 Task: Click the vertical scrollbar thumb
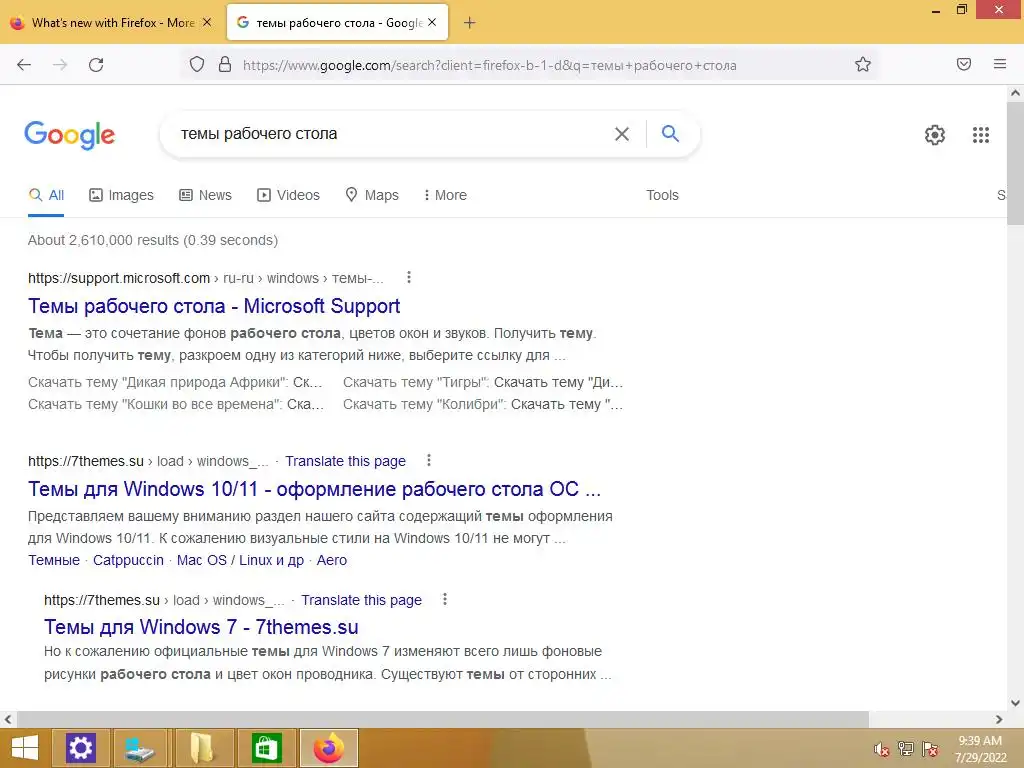[x=1015, y=163]
